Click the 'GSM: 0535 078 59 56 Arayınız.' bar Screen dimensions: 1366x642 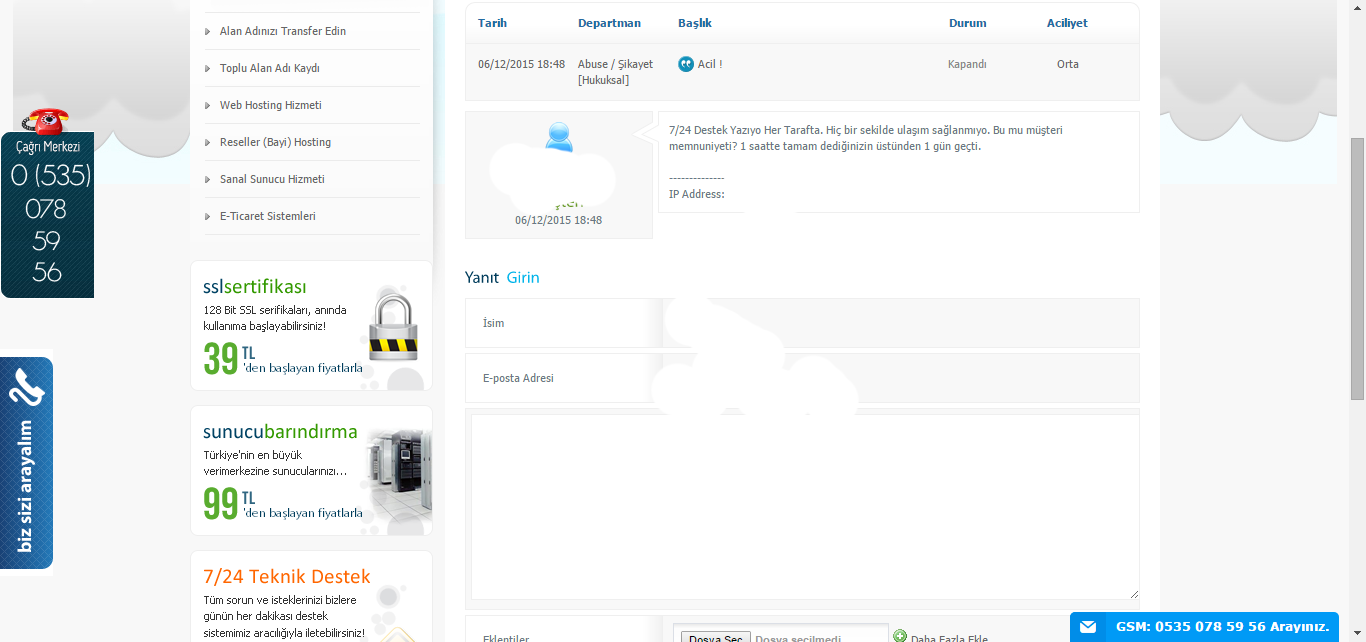tap(1204, 627)
